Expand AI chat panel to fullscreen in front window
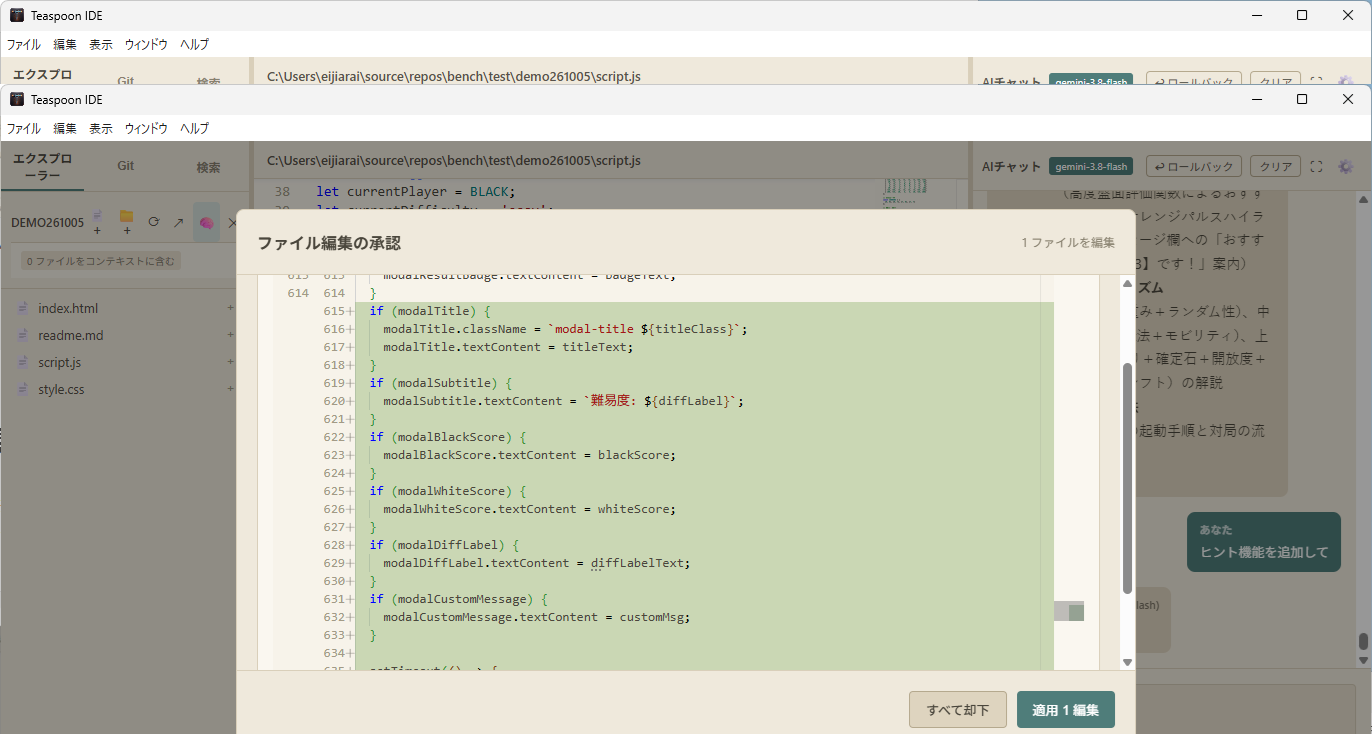 coord(1316,167)
